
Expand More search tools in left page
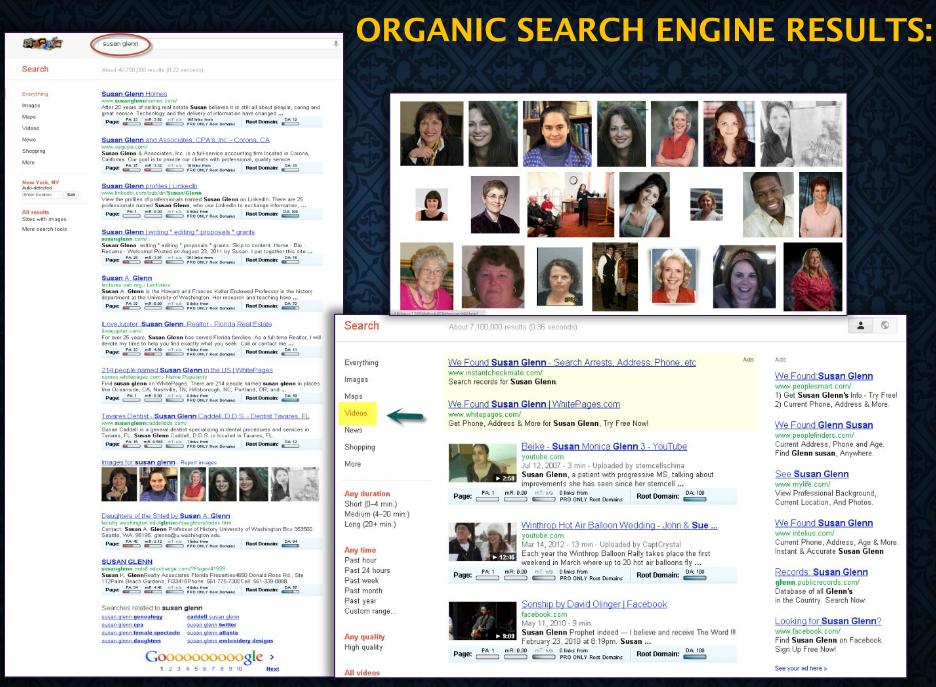pyautogui.click(x=43, y=229)
